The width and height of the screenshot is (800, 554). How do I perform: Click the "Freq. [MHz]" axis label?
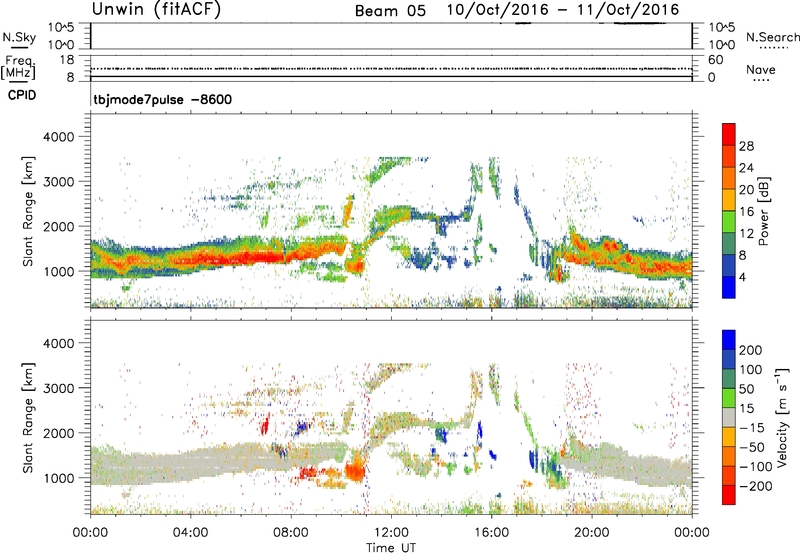(x=18, y=67)
